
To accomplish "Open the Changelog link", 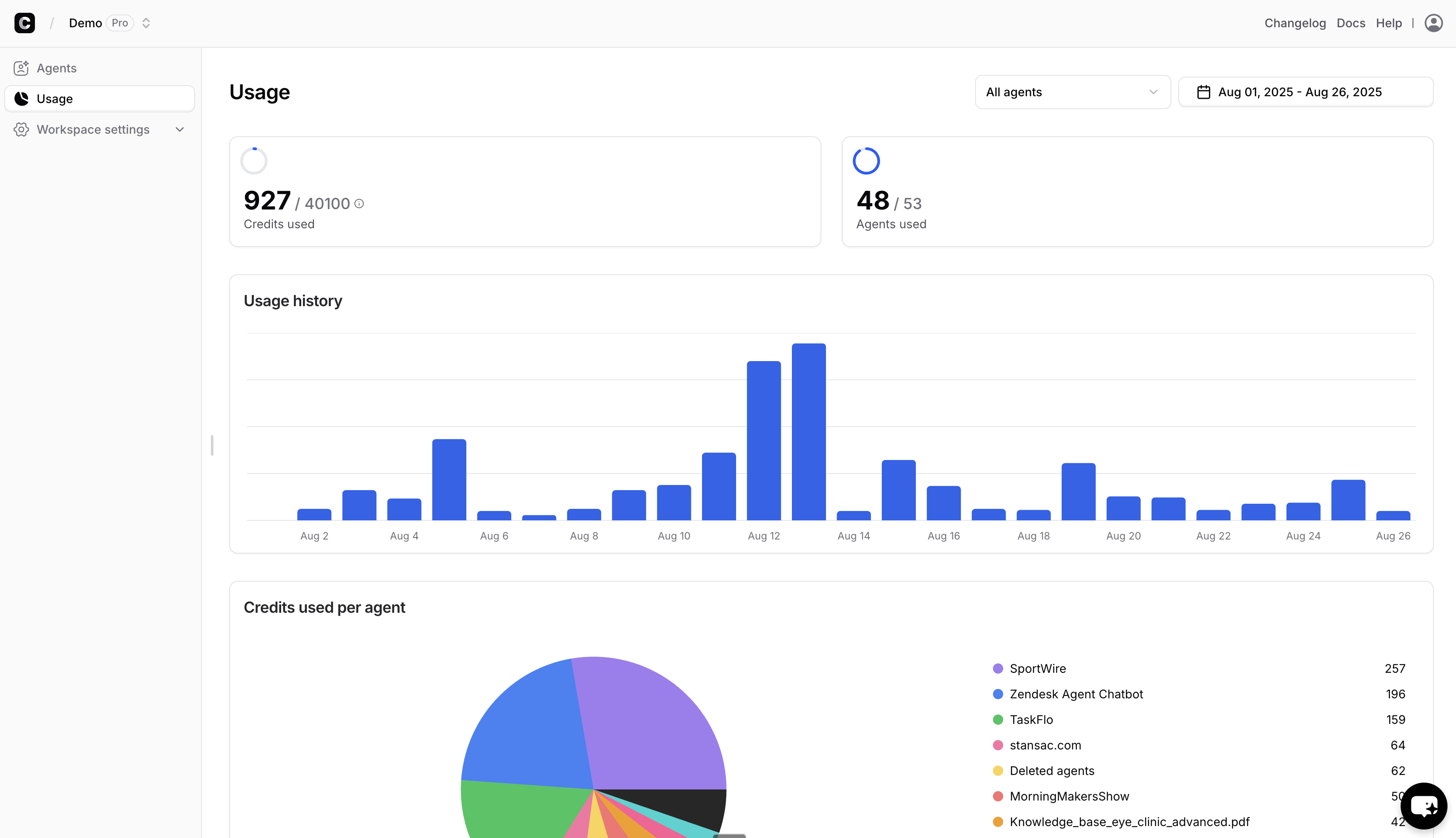I will 1295,23.
